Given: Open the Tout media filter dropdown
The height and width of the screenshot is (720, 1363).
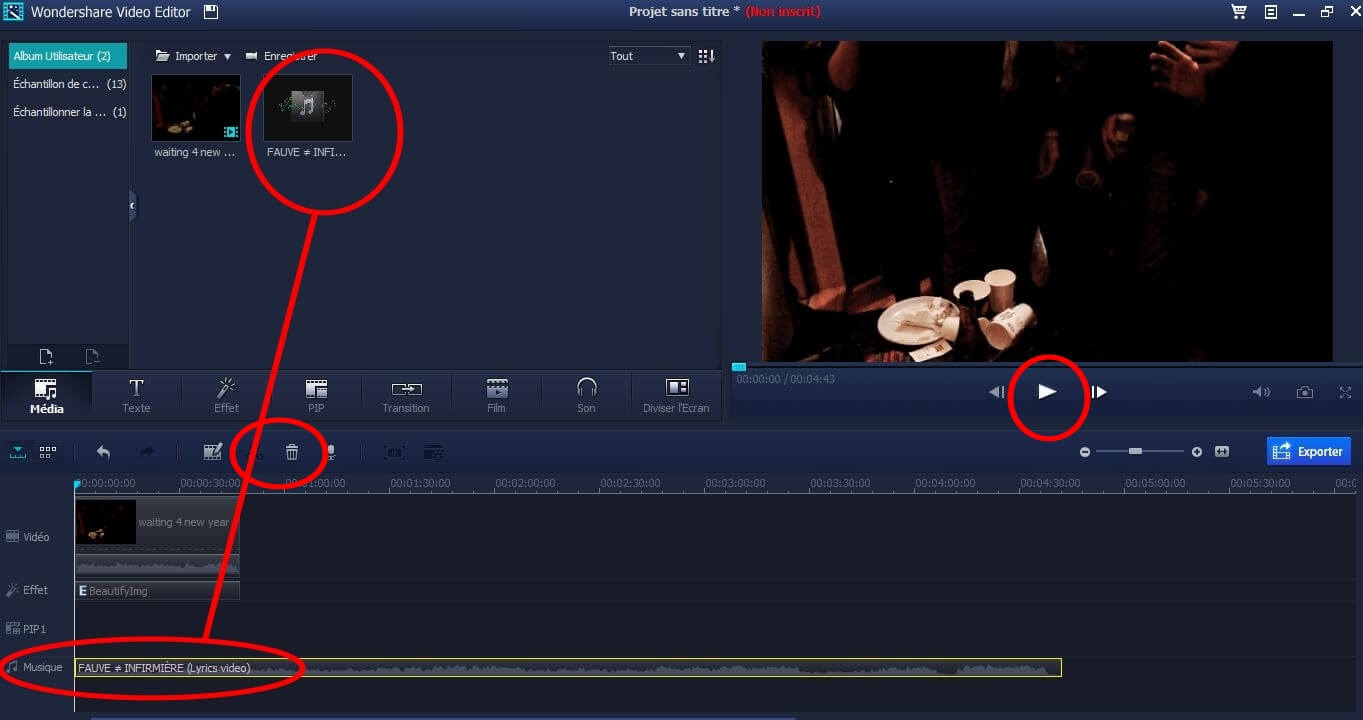Looking at the screenshot, I should pos(648,56).
